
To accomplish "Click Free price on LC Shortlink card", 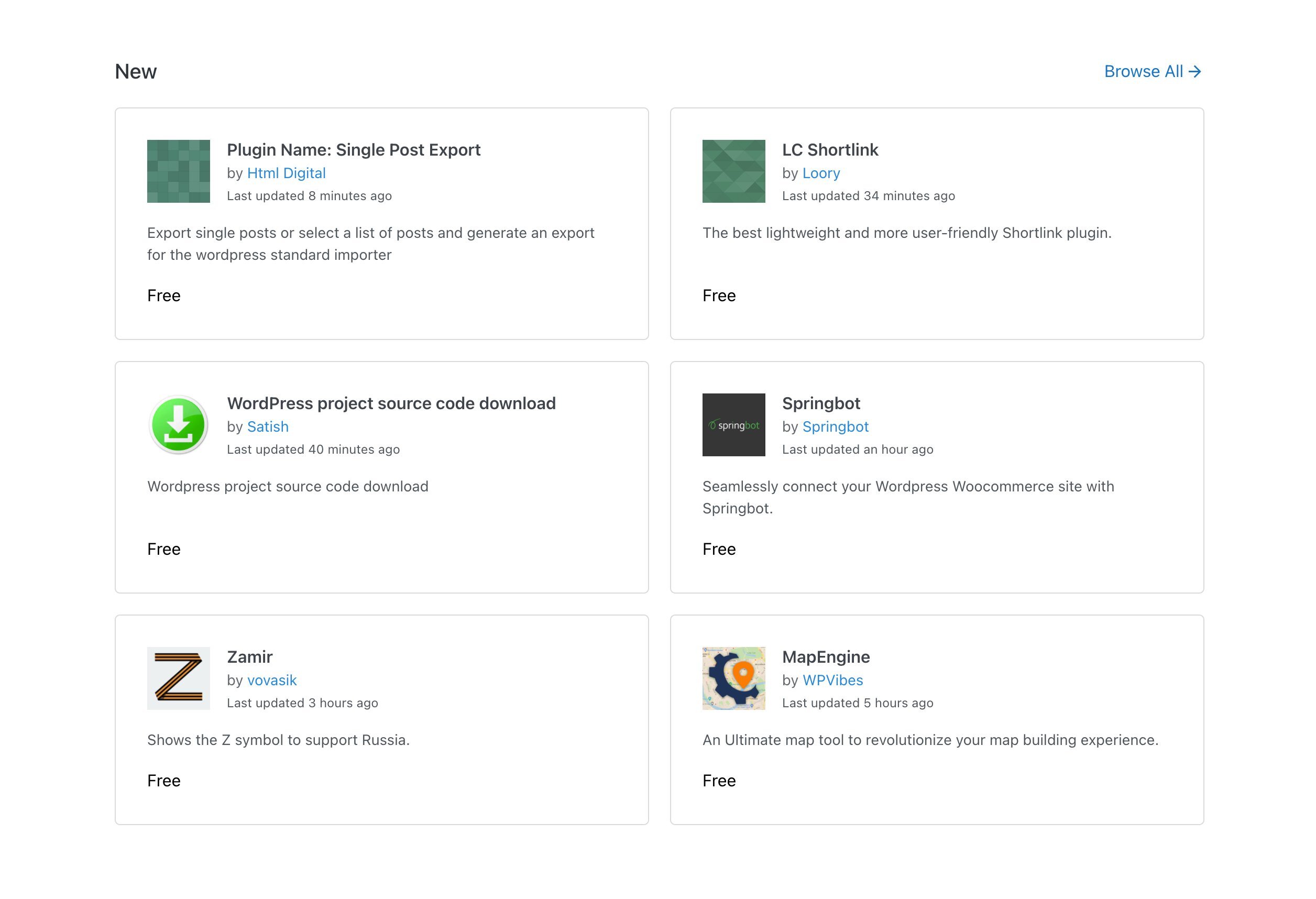I will (x=719, y=295).
